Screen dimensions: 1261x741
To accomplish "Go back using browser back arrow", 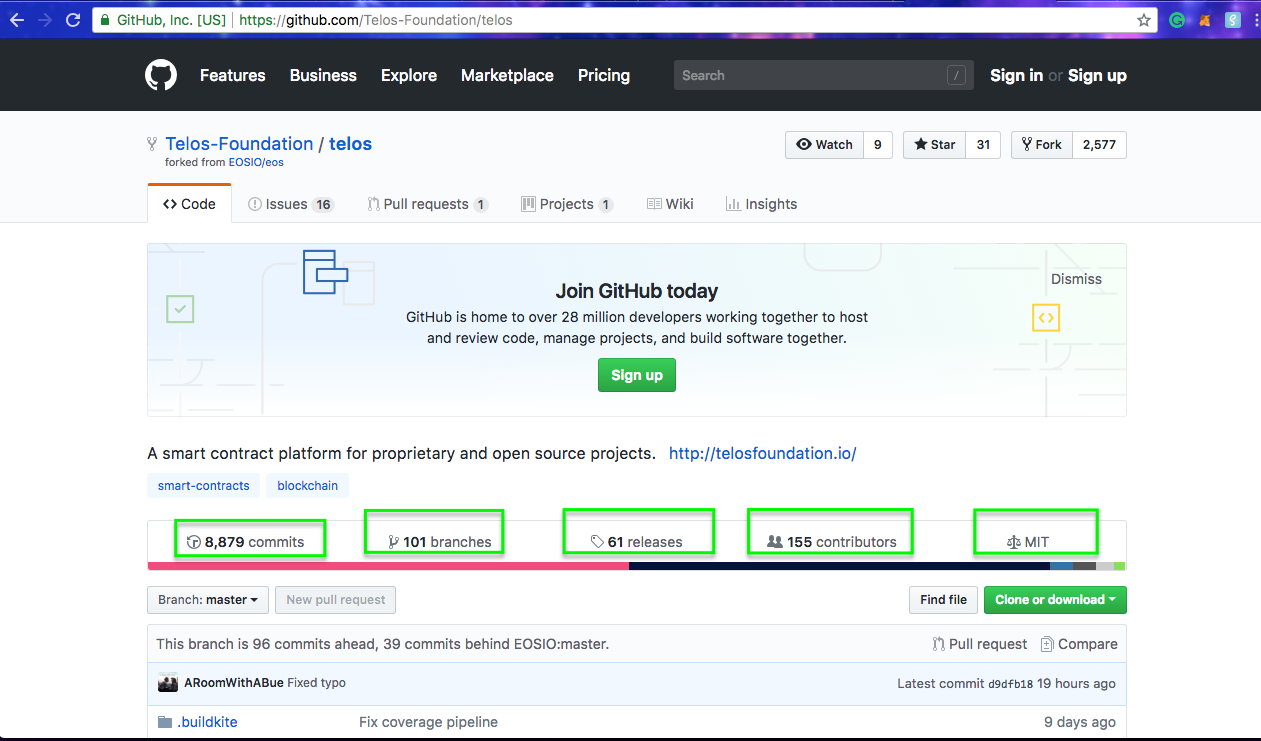I will coord(17,20).
